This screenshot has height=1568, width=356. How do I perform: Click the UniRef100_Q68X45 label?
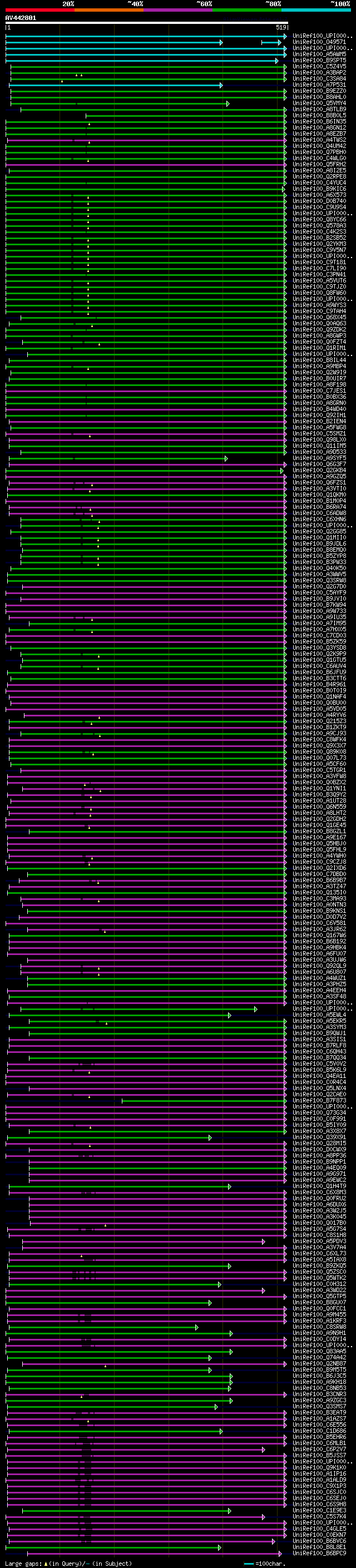tap(319, 317)
